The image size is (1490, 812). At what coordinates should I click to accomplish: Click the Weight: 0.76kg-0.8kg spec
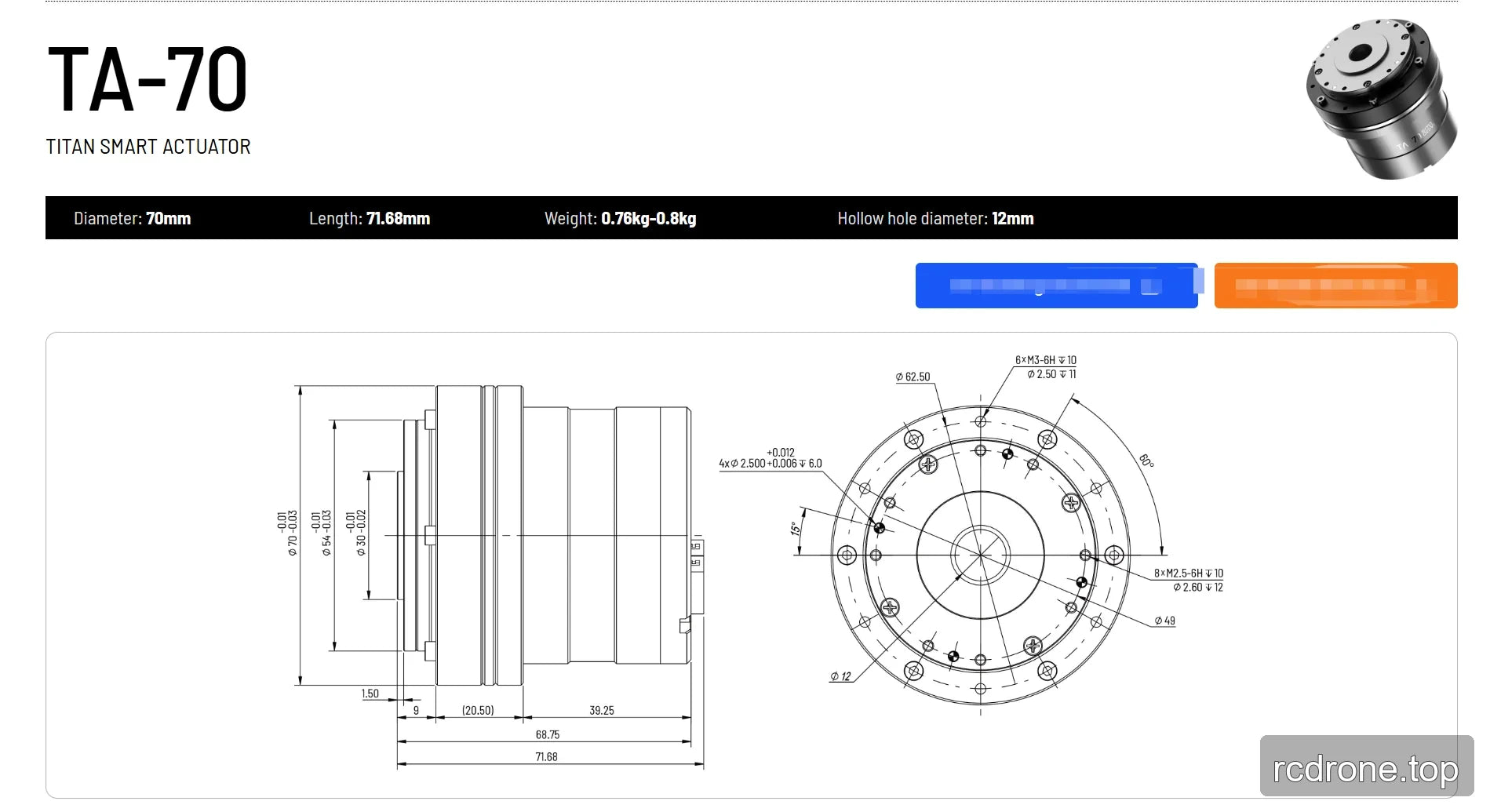coord(621,218)
